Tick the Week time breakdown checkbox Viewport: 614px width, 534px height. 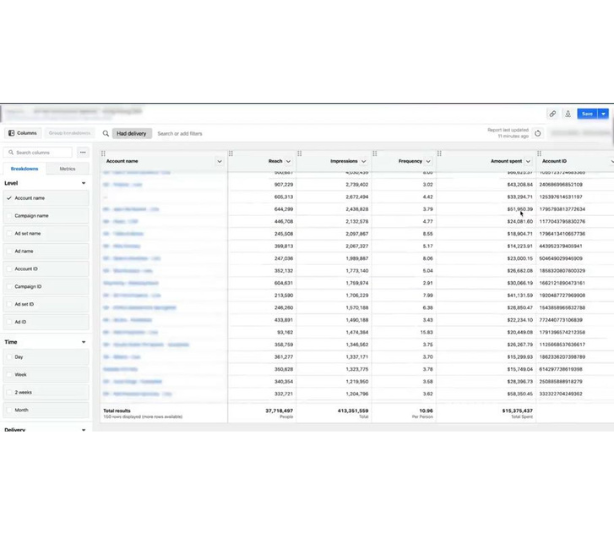(10, 375)
